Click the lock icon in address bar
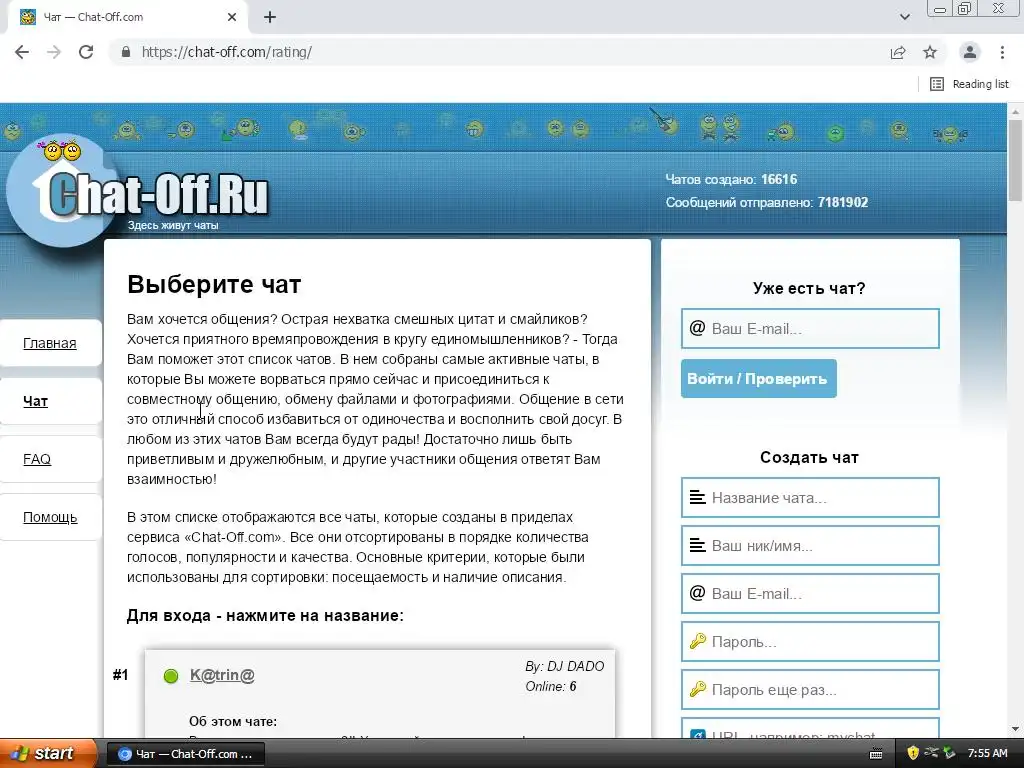Image resolution: width=1024 pixels, height=768 pixels. point(126,52)
